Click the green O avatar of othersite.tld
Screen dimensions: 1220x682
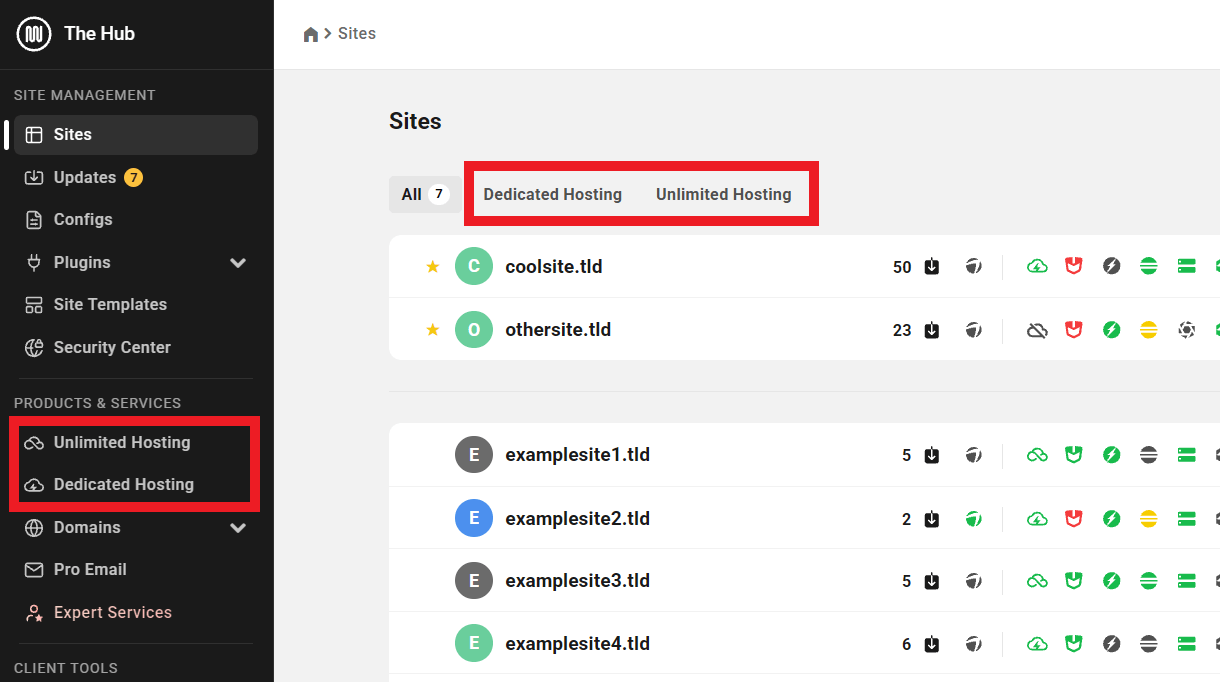click(x=474, y=330)
